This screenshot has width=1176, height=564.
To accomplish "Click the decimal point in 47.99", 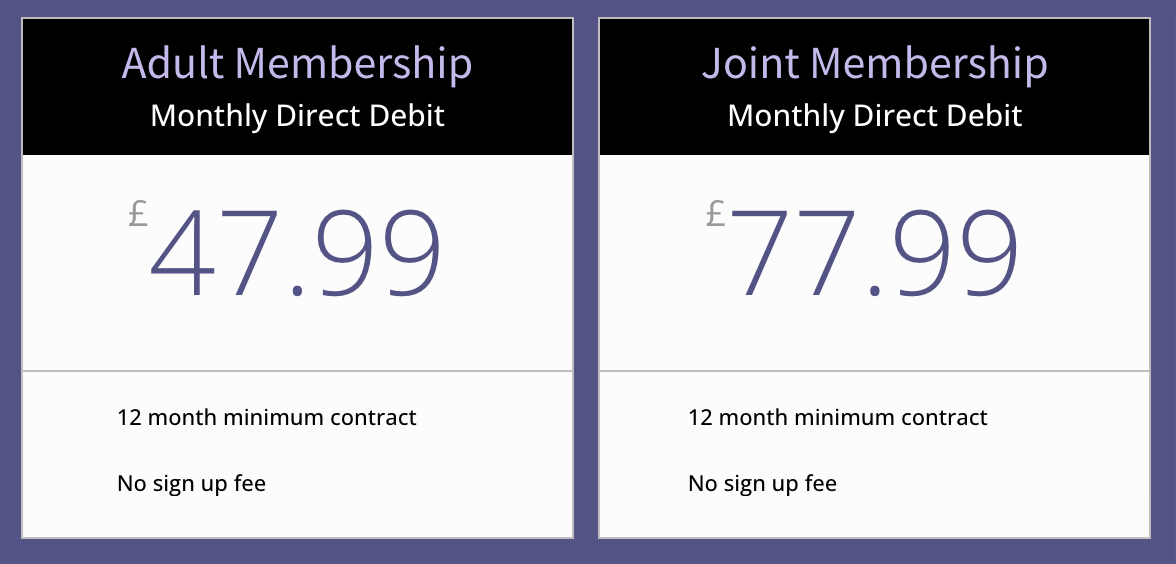I will coord(298,291).
